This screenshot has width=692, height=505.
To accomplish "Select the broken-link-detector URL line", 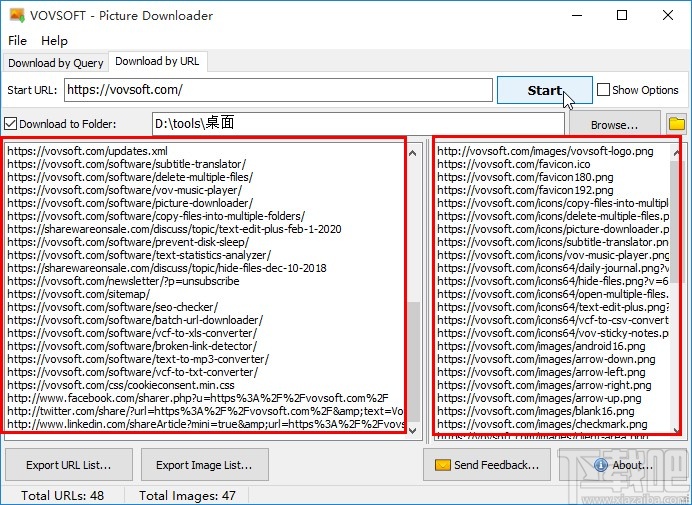I will pyautogui.click(x=132, y=346).
